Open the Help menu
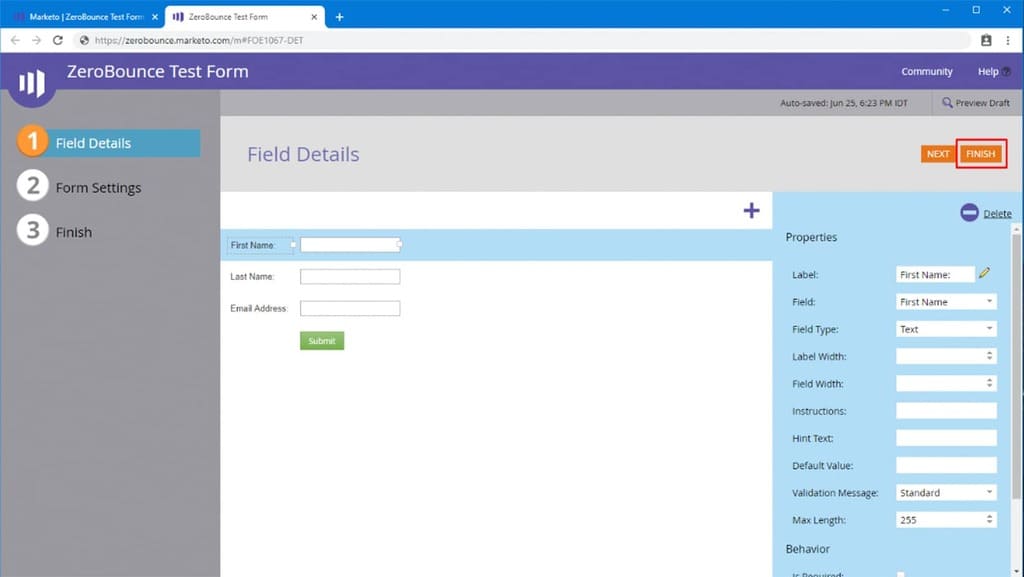1024x577 pixels. pos(993,72)
